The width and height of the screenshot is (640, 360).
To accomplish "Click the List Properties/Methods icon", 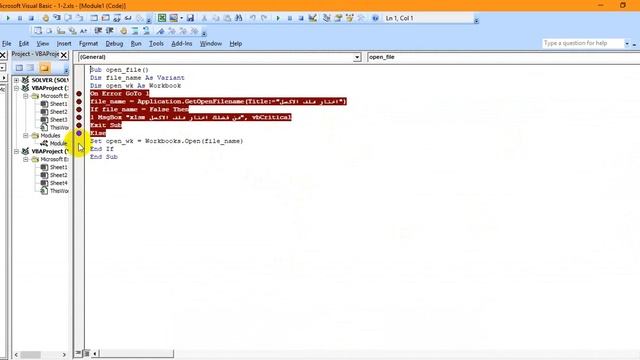I will click(38, 31).
